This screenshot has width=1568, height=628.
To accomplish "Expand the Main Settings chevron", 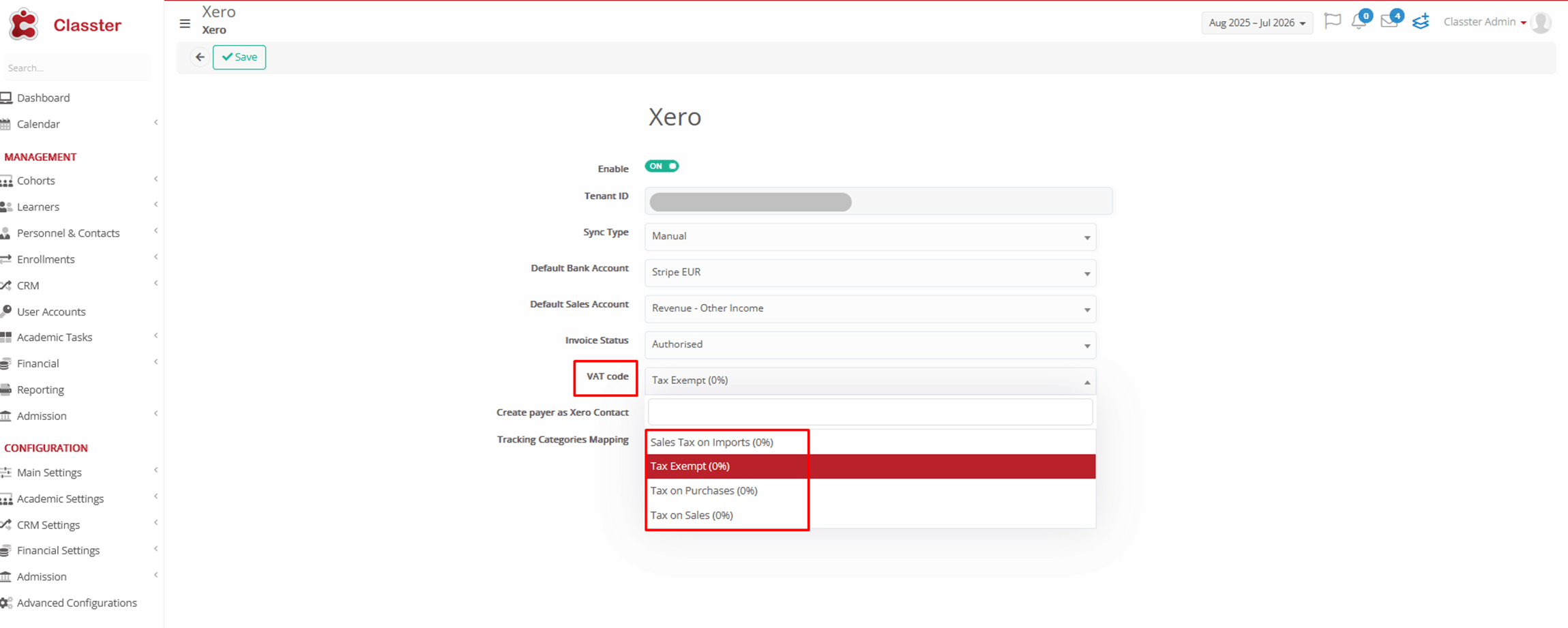I will pos(156,470).
